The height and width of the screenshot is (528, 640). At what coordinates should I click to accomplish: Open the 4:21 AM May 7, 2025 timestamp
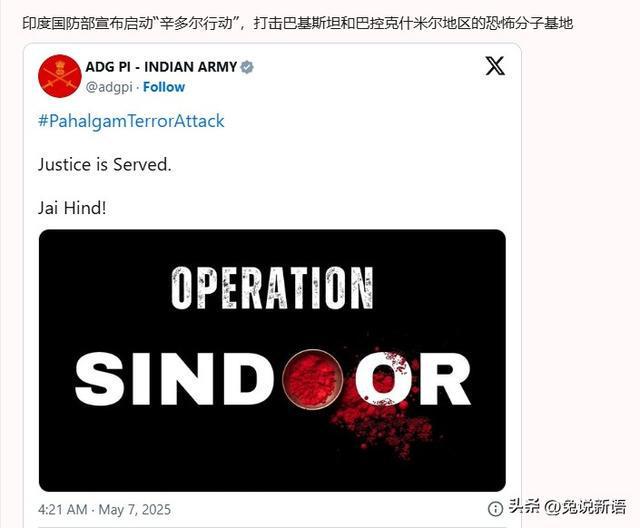click(x=104, y=510)
